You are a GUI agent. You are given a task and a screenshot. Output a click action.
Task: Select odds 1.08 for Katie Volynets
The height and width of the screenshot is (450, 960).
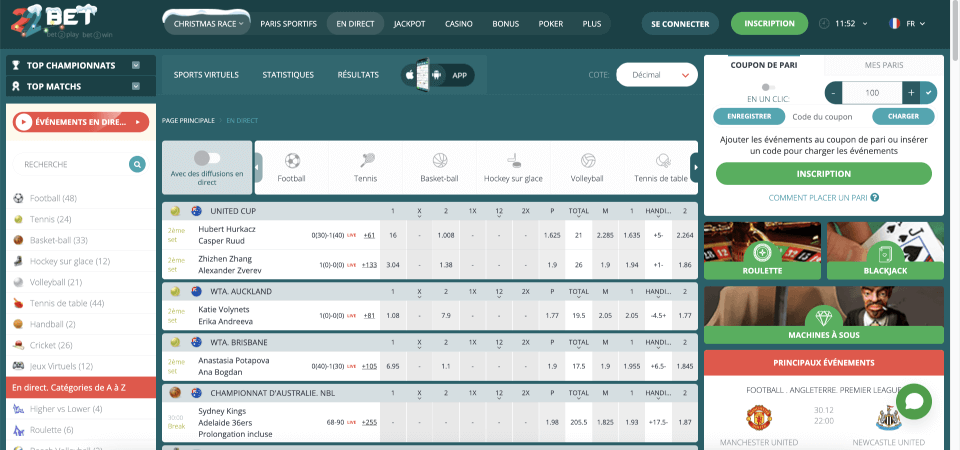click(392, 315)
